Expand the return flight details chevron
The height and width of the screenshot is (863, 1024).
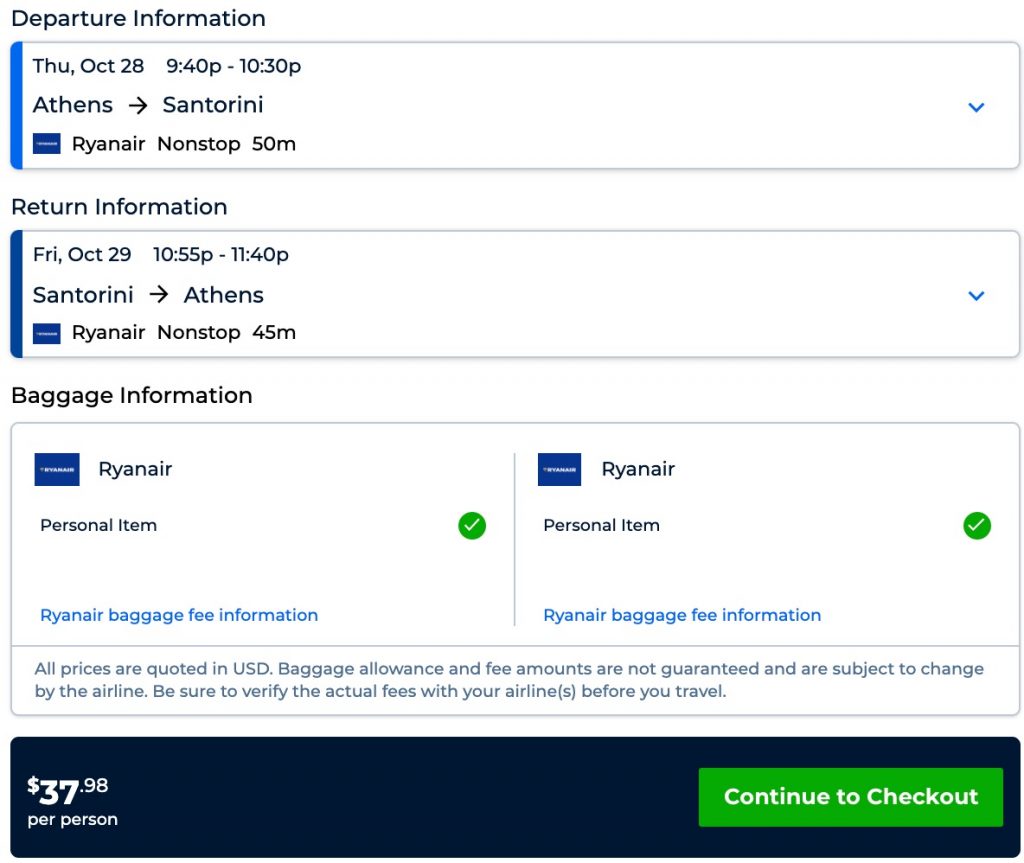coord(976,296)
